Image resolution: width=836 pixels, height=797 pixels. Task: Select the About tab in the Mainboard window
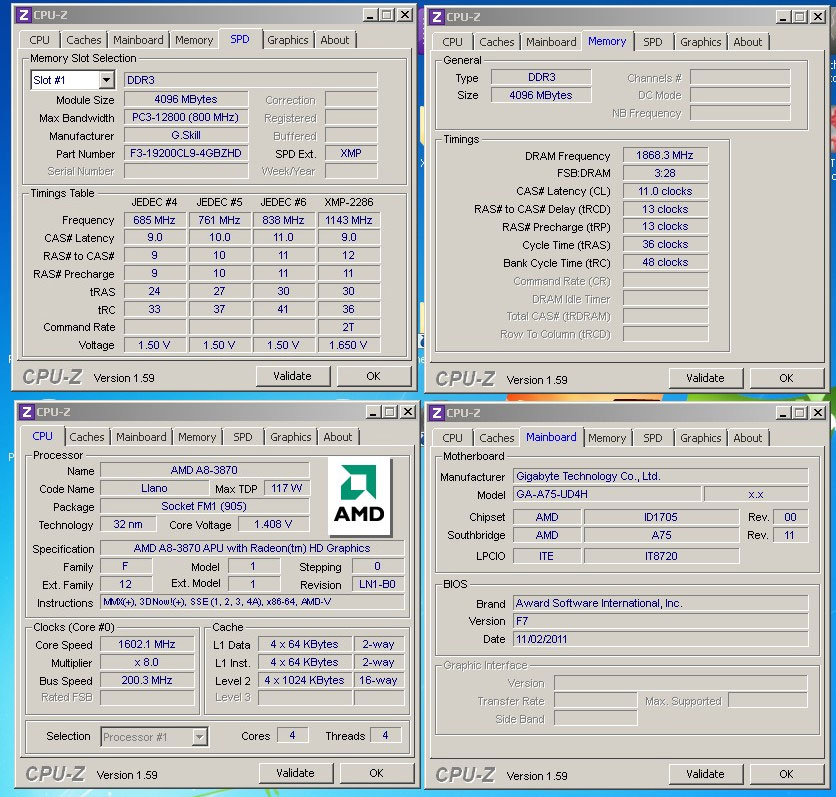(747, 438)
